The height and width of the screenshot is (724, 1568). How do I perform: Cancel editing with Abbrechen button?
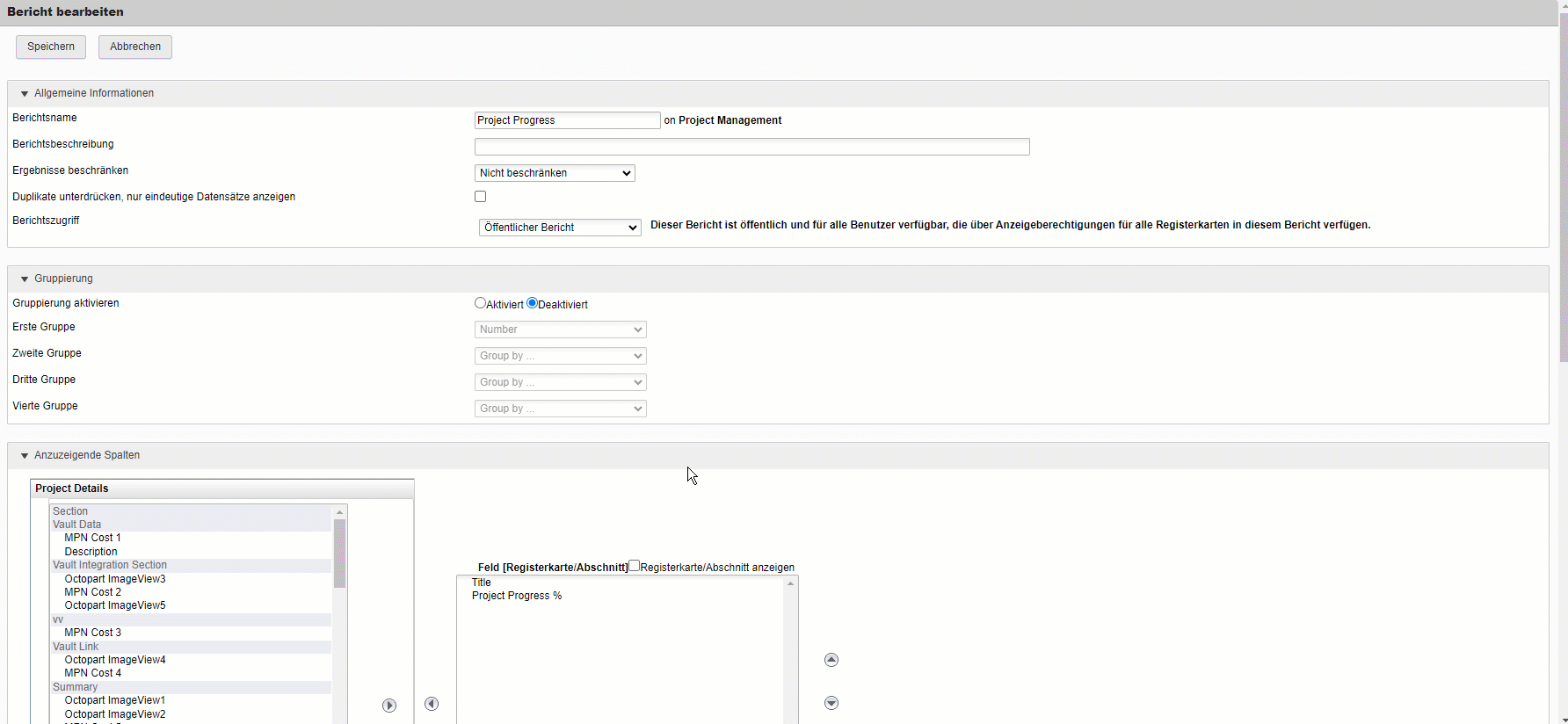135,47
